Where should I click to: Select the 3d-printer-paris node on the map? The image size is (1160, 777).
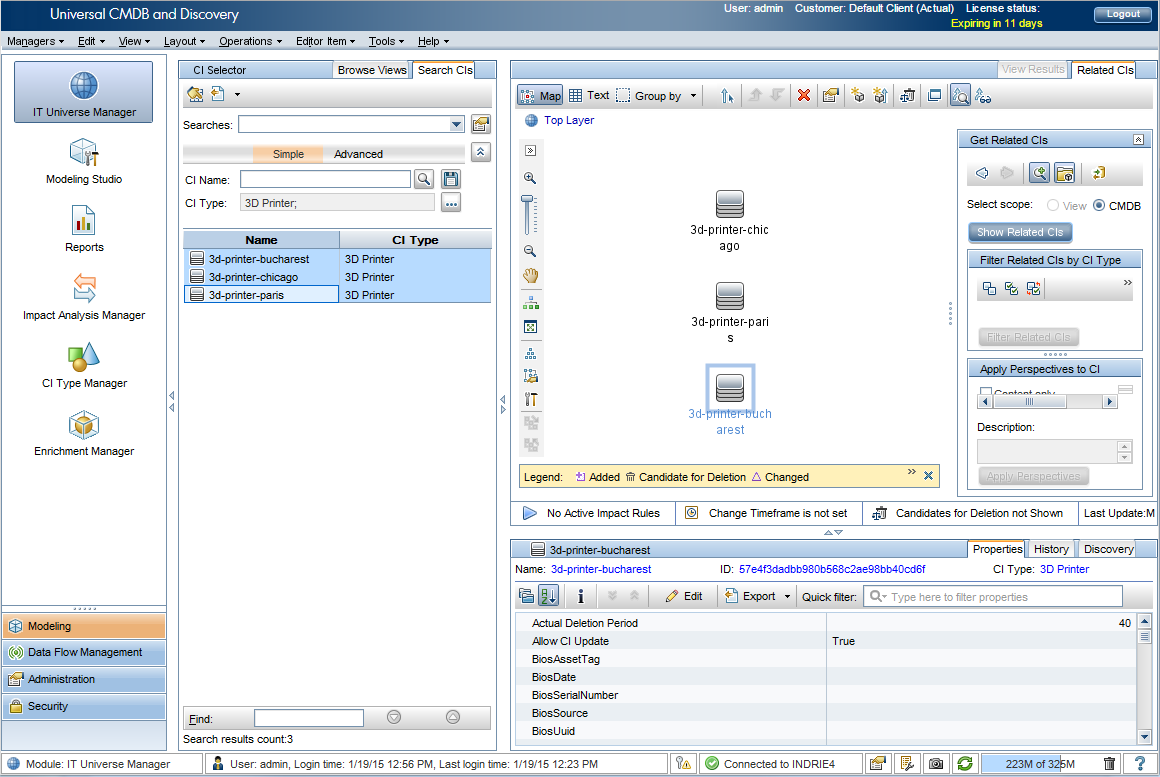click(x=729, y=314)
